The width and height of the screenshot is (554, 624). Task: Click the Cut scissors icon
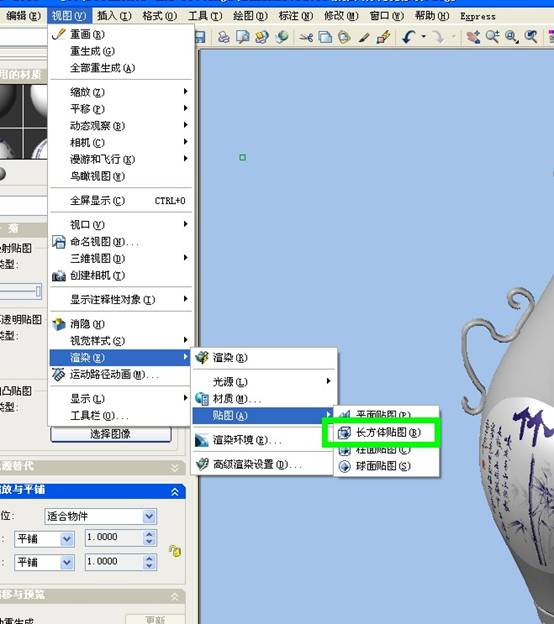306,37
